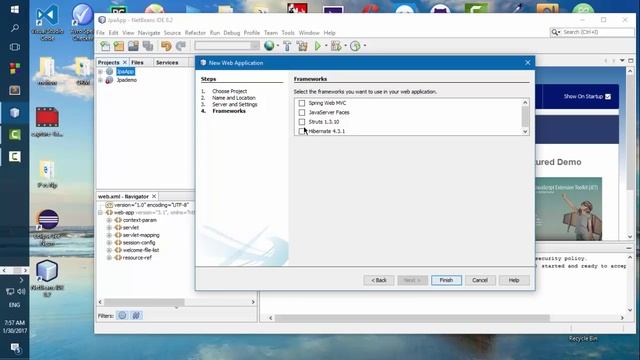This screenshot has width=640, height=360.
Task: Collapse the web-app node in Navigator
Action: click(x=100, y=213)
